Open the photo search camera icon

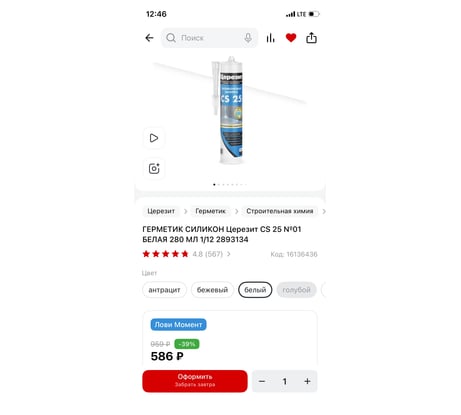[154, 168]
